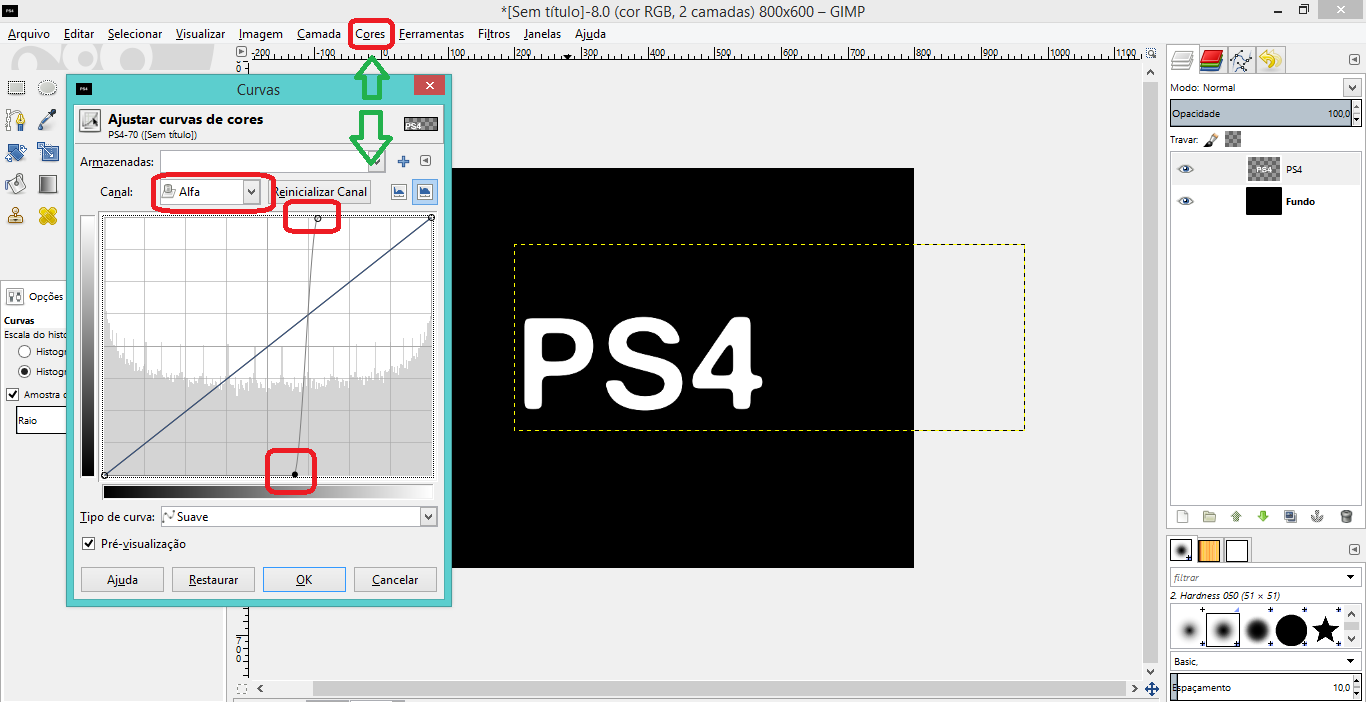Open the Cores menu
This screenshot has width=1366, height=702.
pos(370,34)
